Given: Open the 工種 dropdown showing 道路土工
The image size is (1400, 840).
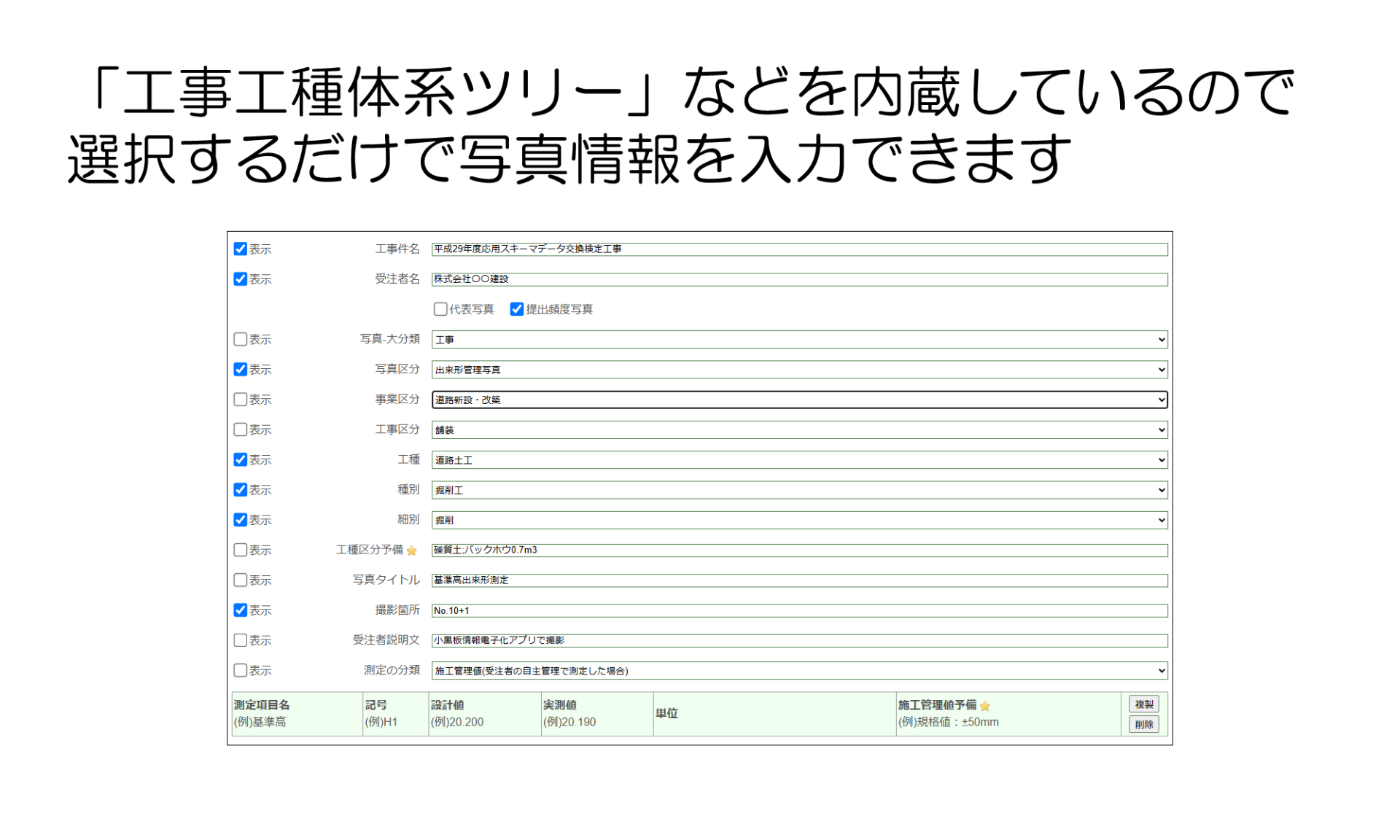Looking at the screenshot, I should pos(1159,459).
